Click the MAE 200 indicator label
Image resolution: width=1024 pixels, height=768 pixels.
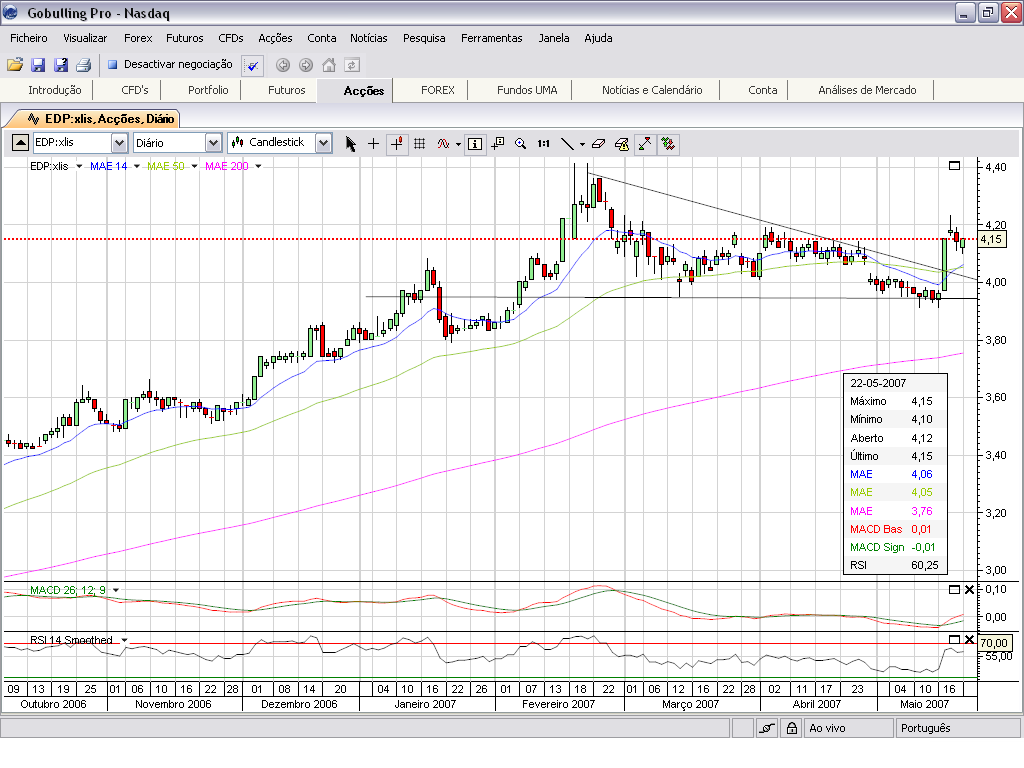226,166
